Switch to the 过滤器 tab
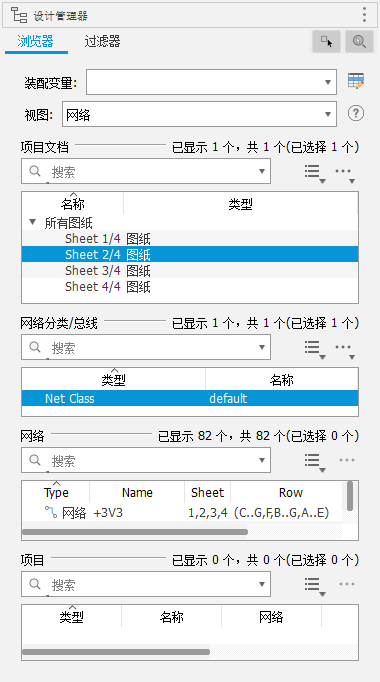Screen dimensions: 380x682 click(x=102, y=41)
